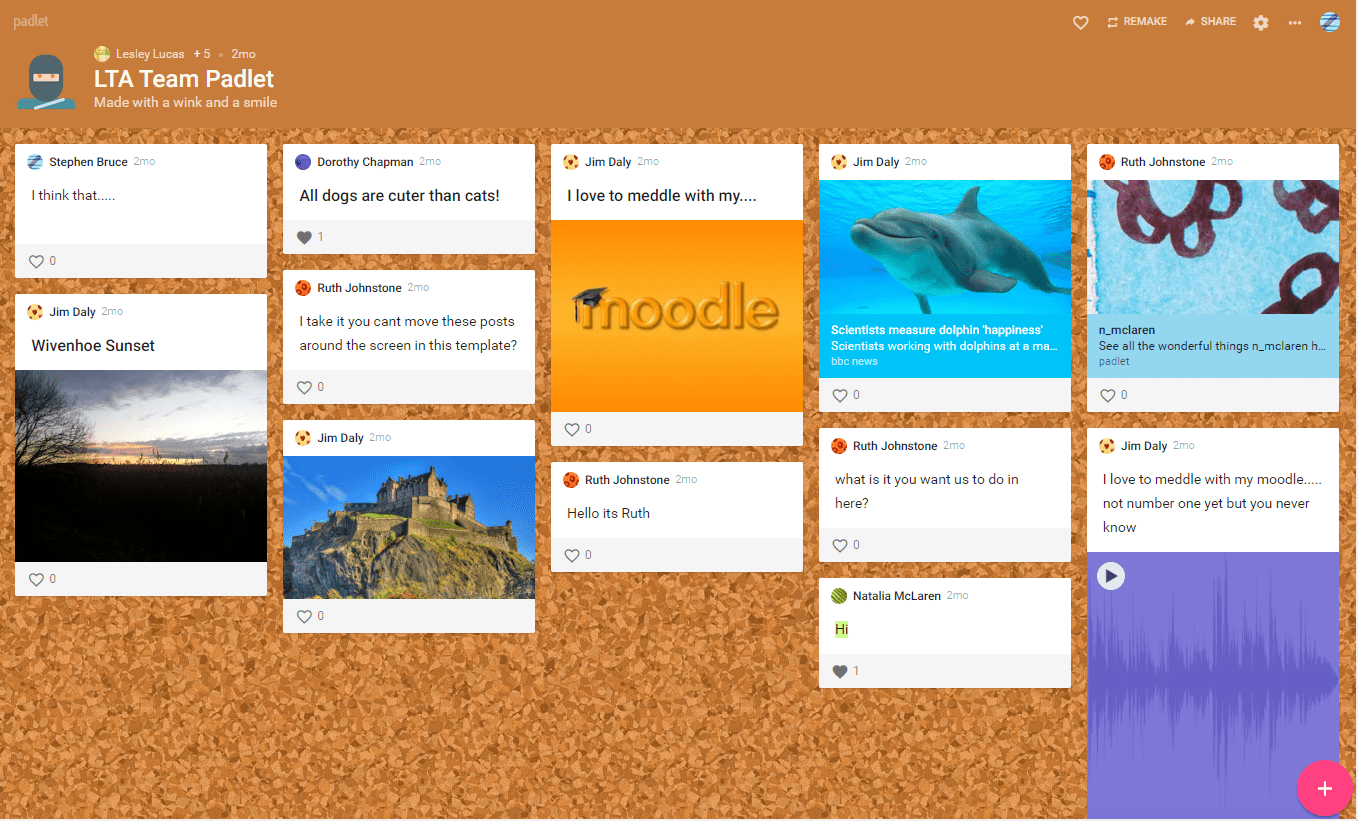Viewport: 1358px width, 821px height.
Task: Open the account menu from the profile avatar
Action: tap(1330, 21)
